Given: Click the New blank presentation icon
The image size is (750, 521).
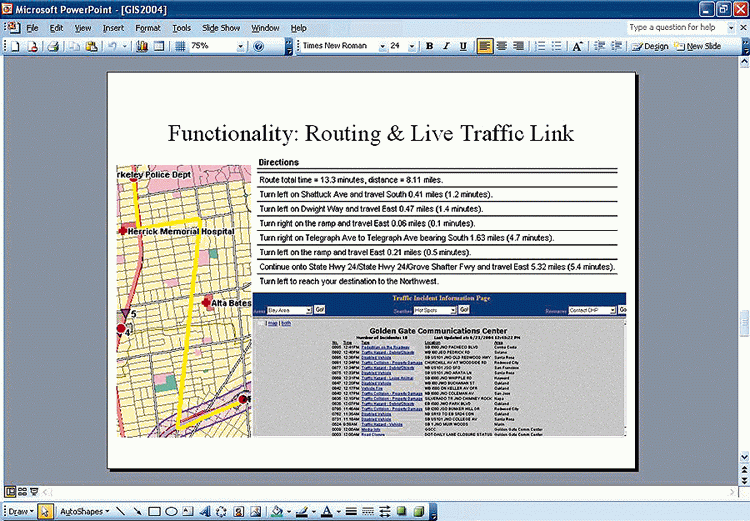Looking at the screenshot, I should tap(15, 46).
